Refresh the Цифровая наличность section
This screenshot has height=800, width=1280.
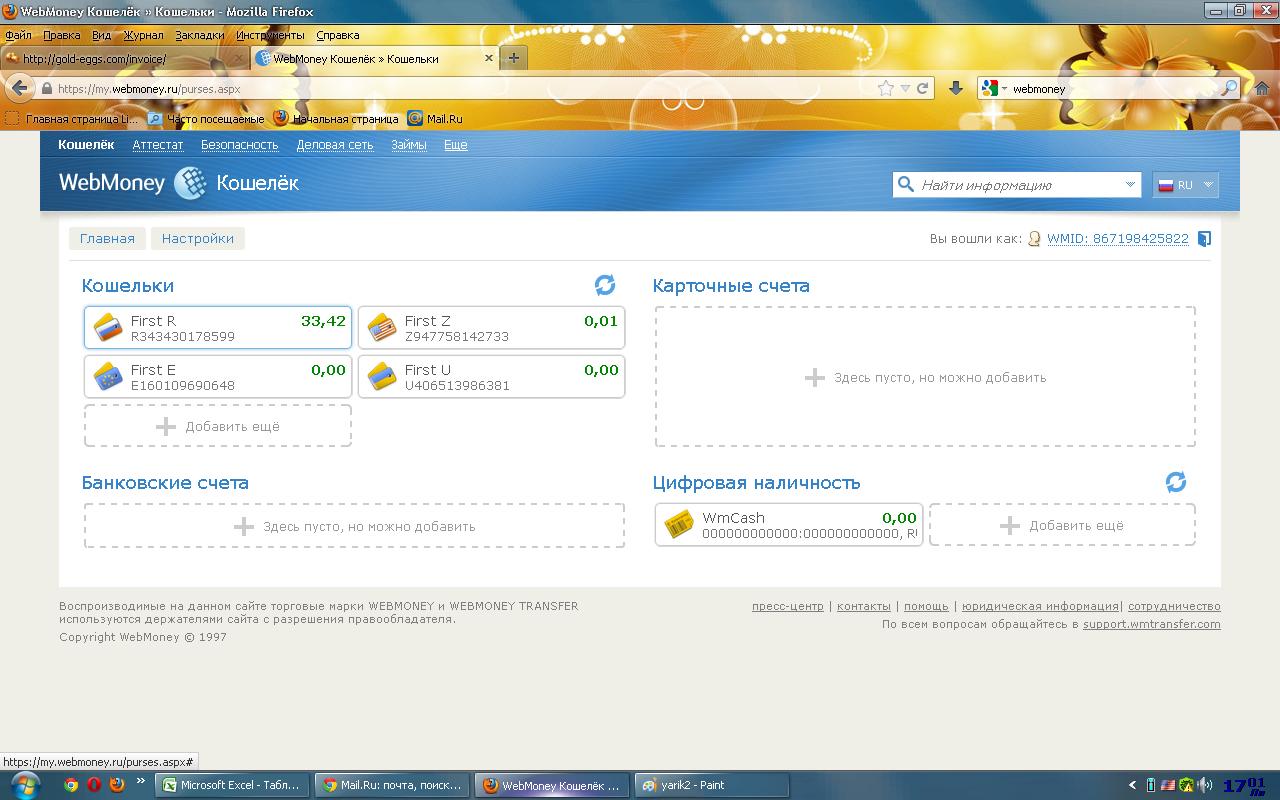click(x=1176, y=482)
